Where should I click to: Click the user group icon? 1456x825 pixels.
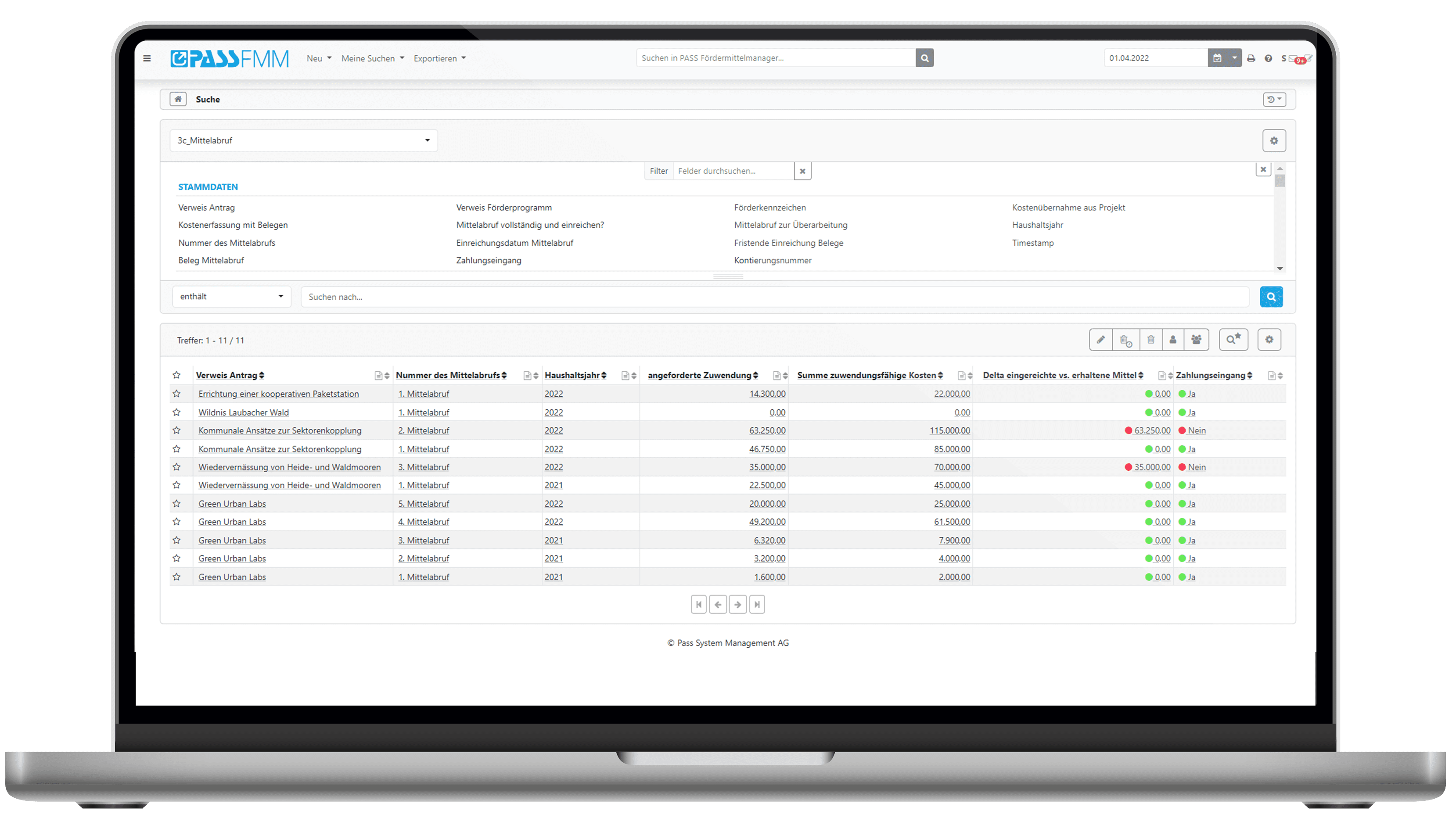point(1197,340)
